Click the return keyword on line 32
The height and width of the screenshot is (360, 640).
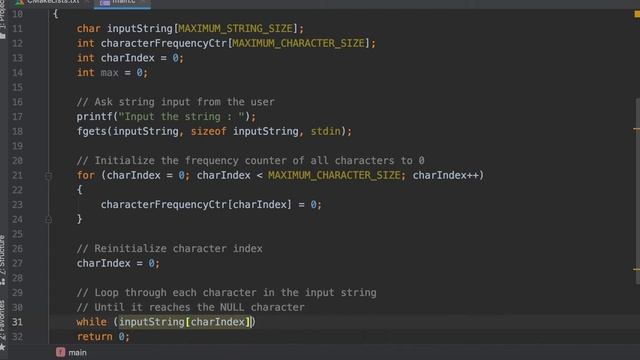coord(94,337)
